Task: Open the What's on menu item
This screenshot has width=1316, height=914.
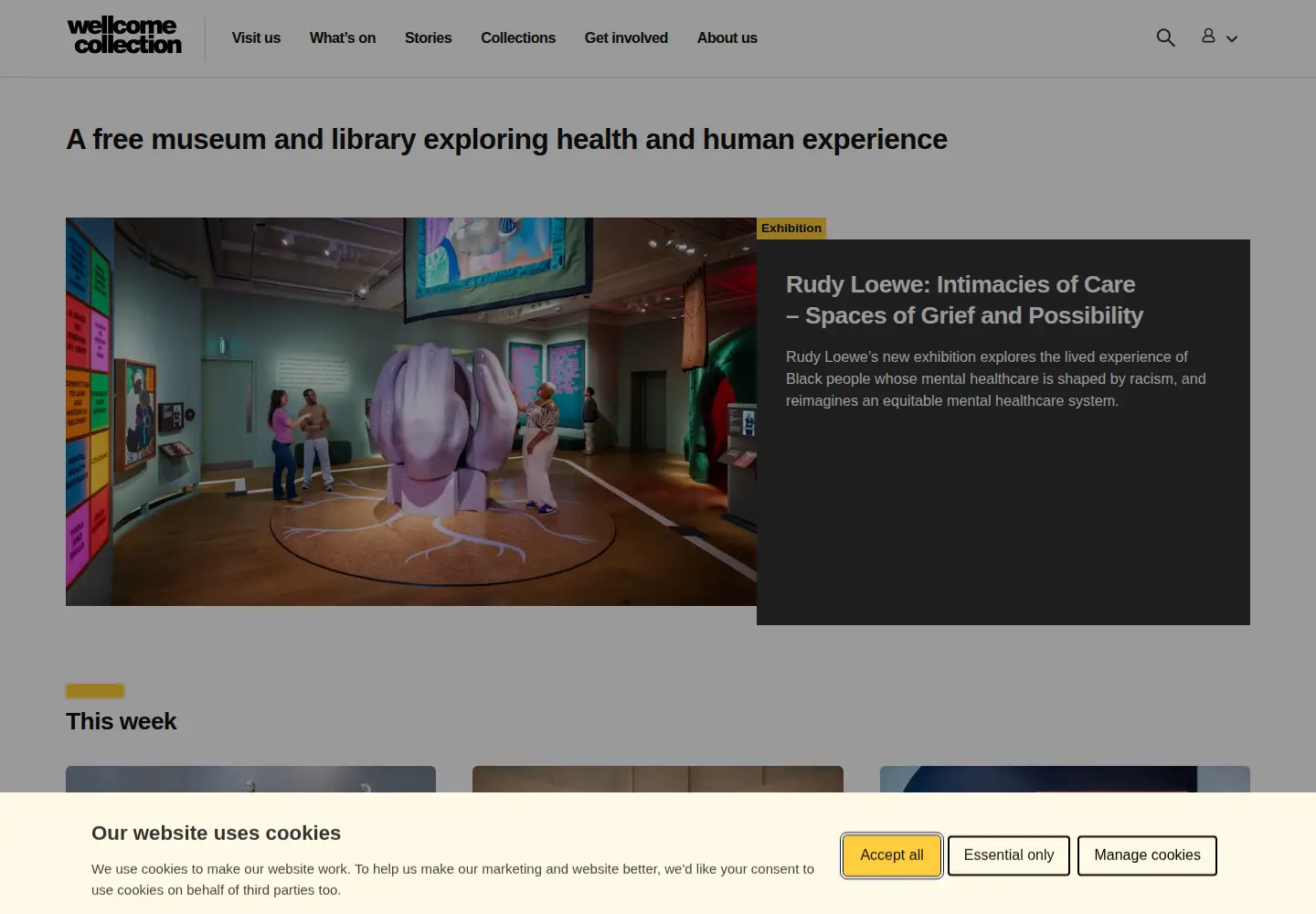Action: tap(343, 38)
